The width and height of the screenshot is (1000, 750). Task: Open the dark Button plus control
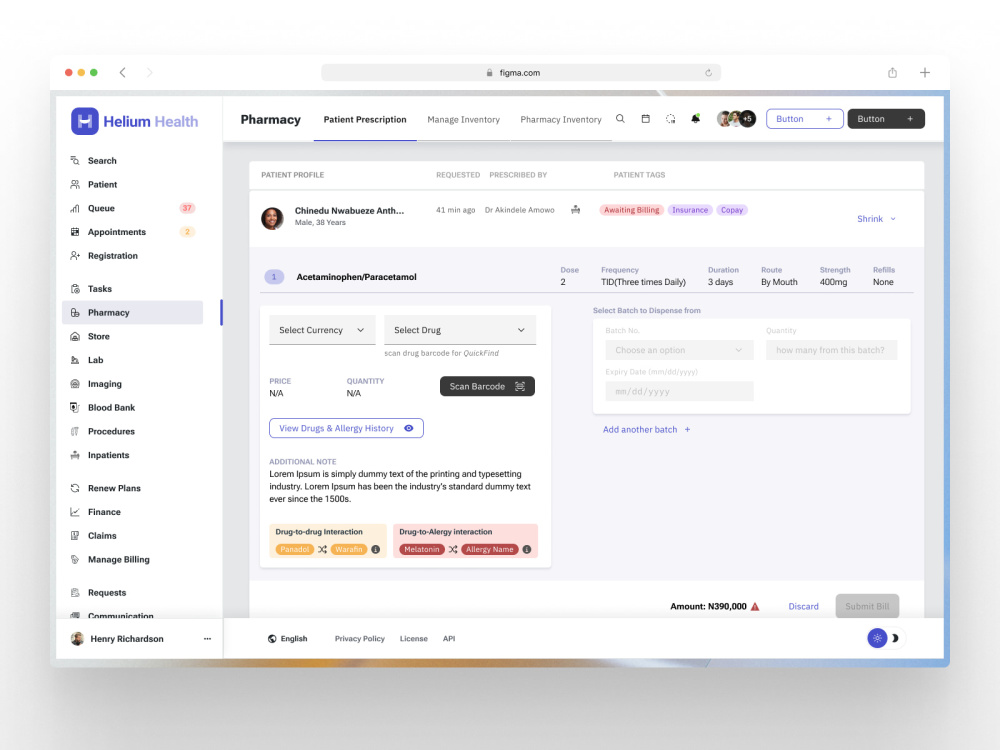tap(886, 119)
